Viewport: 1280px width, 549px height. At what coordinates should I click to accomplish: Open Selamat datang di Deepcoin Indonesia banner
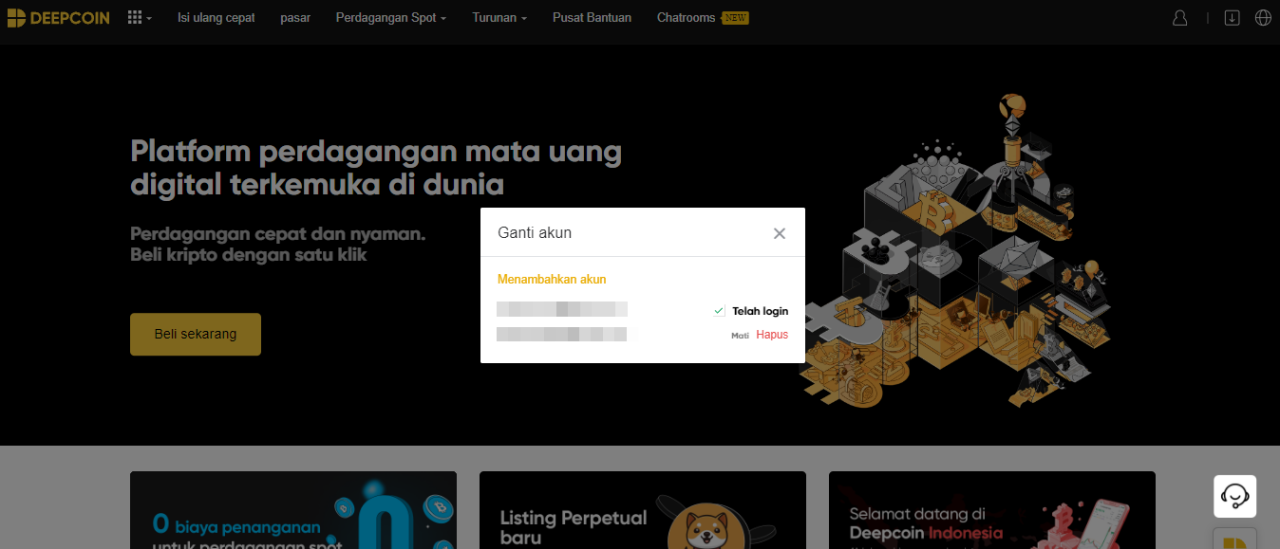coord(992,510)
